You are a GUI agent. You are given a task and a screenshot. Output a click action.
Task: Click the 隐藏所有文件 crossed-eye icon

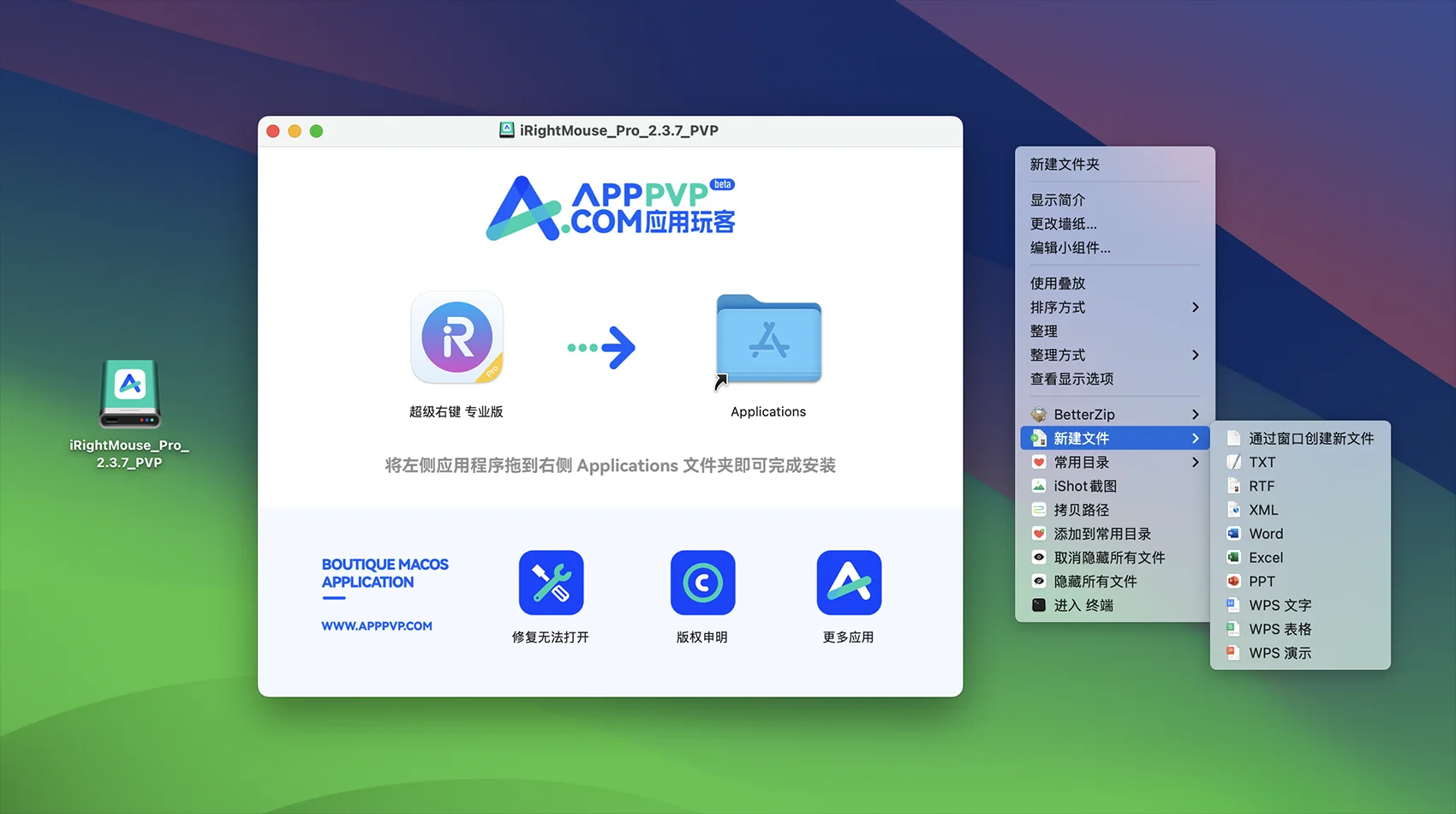click(1039, 582)
